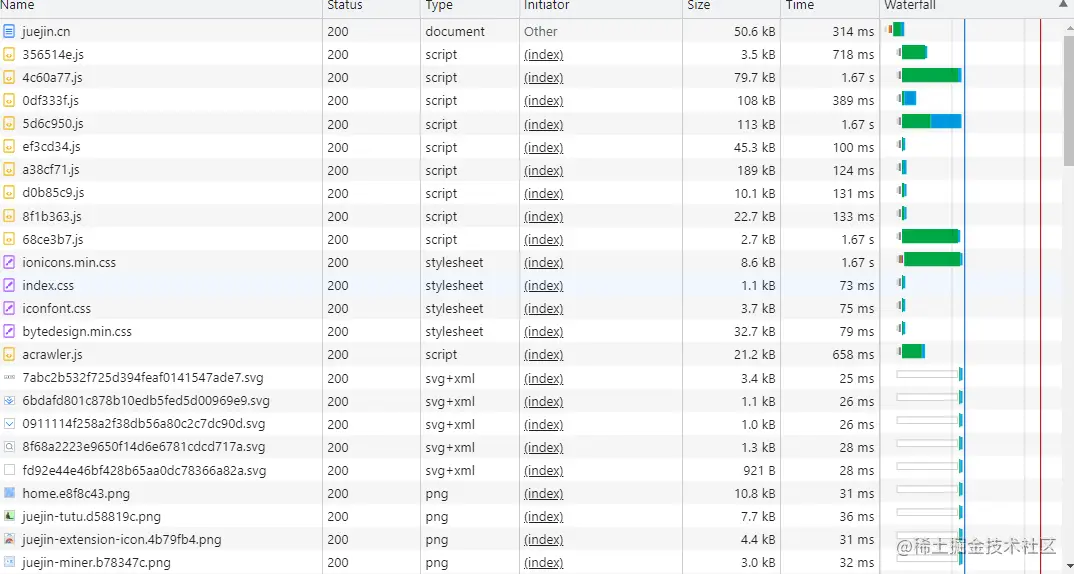Select the juejin.cn request name
This screenshot has height=574, width=1074.
46,32
